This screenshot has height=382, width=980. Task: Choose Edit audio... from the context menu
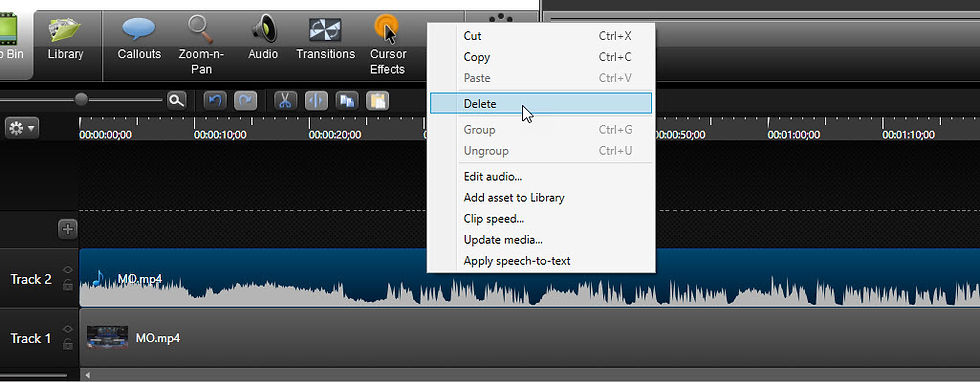click(541, 177)
